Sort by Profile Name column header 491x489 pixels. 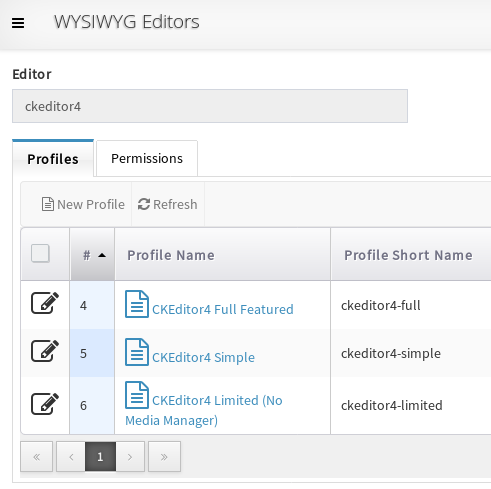click(223, 255)
